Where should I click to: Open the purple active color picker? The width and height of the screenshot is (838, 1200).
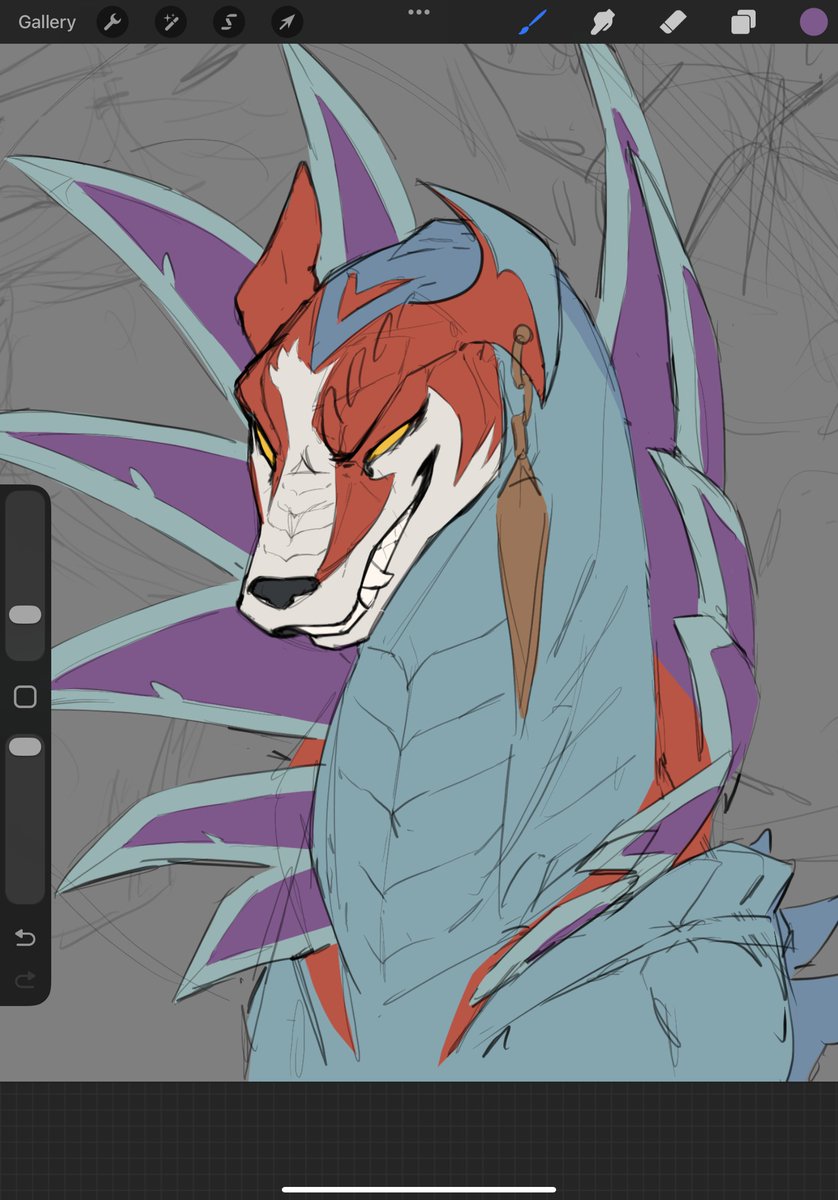pyautogui.click(x=813, y=22)
